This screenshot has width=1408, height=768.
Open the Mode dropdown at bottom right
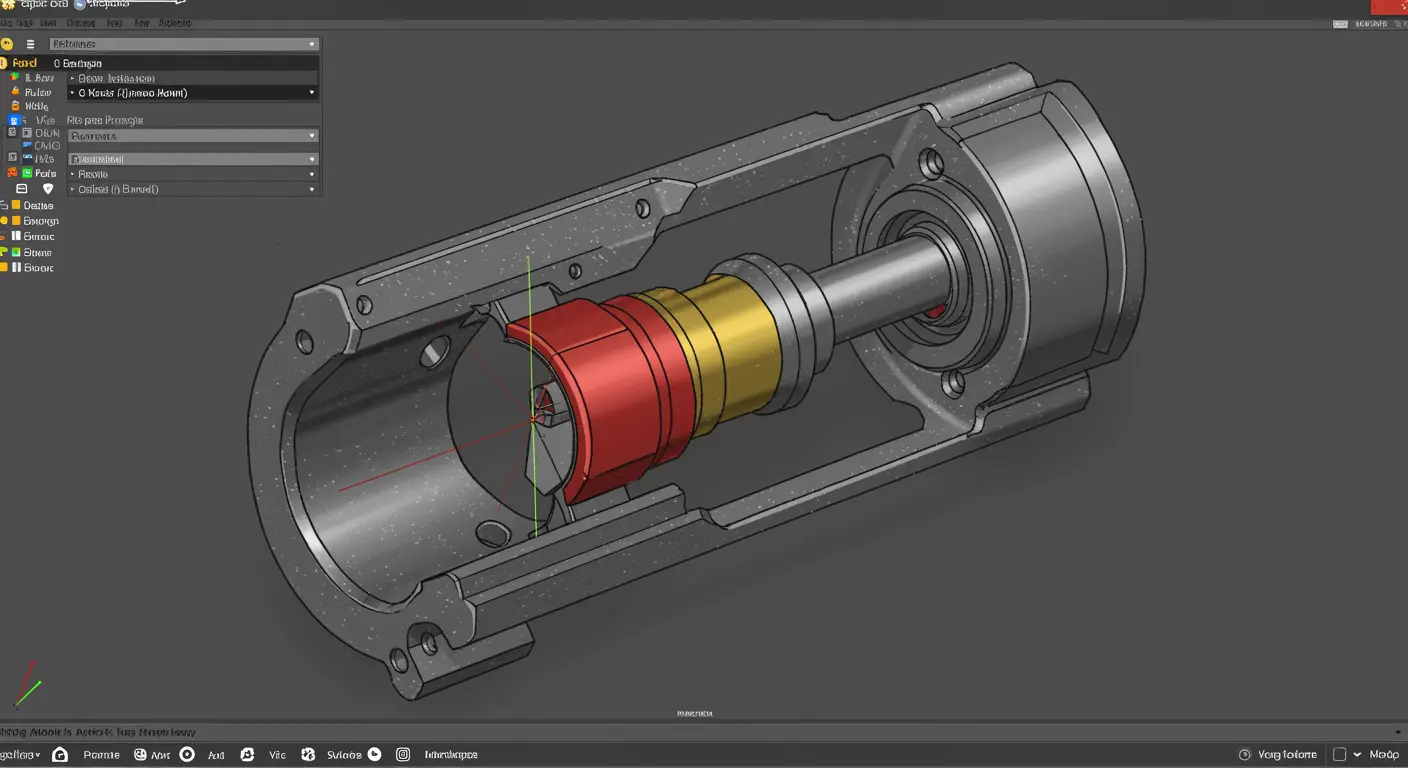click(x=1357, y=754)
